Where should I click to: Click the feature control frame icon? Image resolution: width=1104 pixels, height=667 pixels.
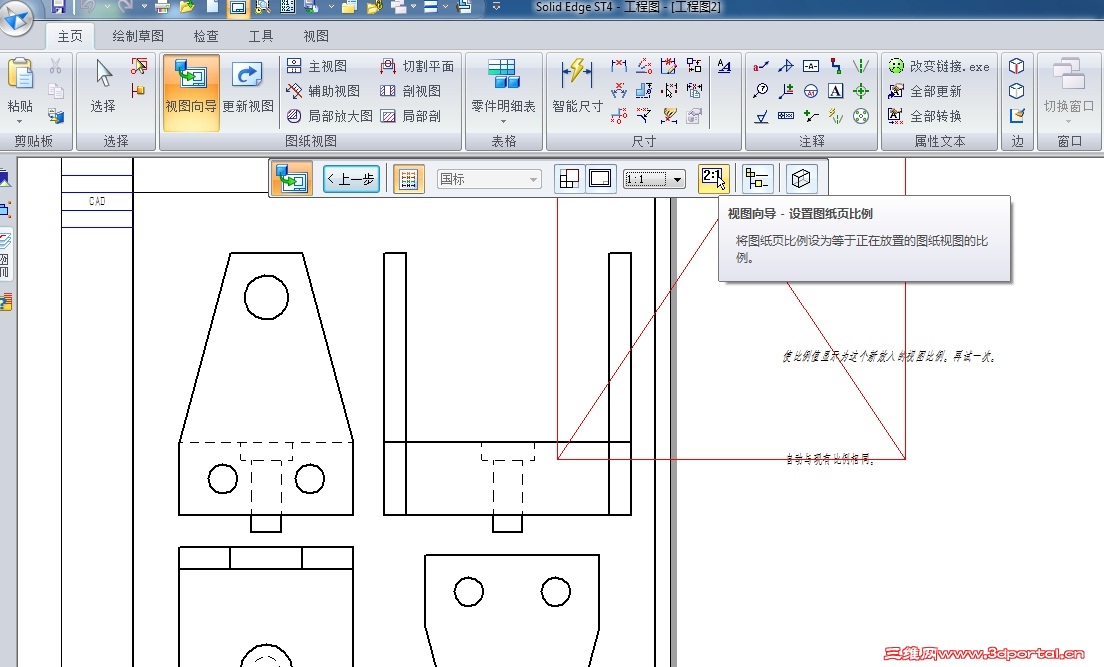click(x=786, y=116)
